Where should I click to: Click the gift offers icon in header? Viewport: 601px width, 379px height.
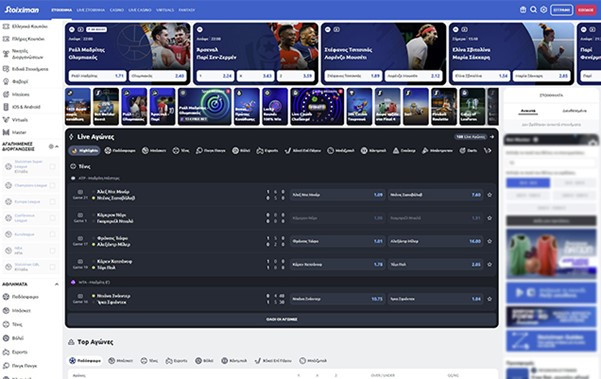point(523,10)
